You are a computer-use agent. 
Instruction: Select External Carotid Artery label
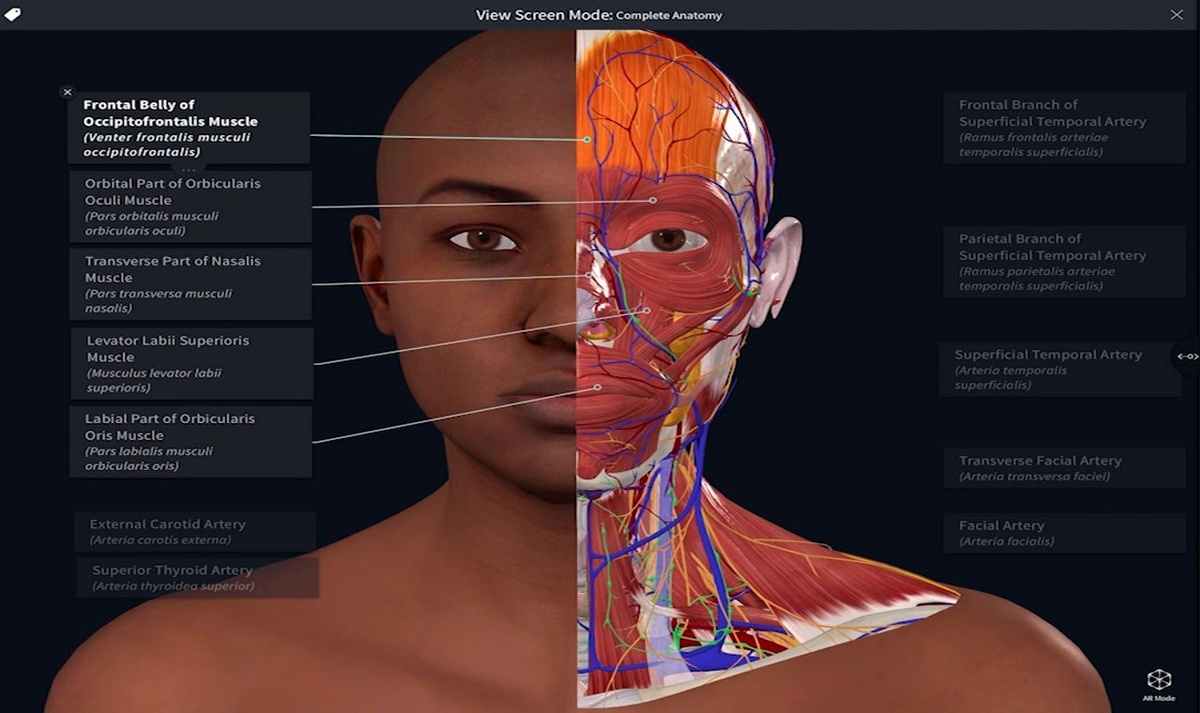pos(195,531)
